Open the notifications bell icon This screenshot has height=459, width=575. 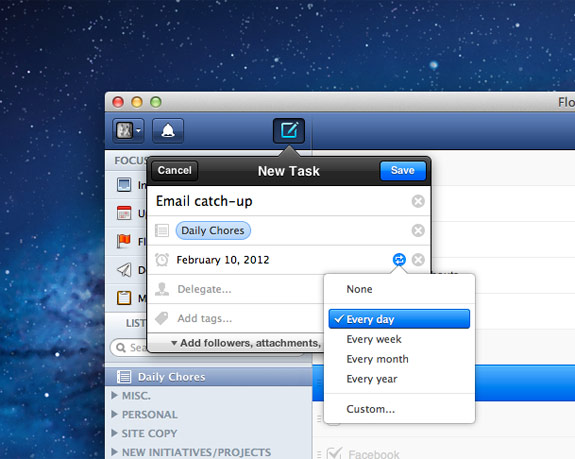[x=168, y=131]
